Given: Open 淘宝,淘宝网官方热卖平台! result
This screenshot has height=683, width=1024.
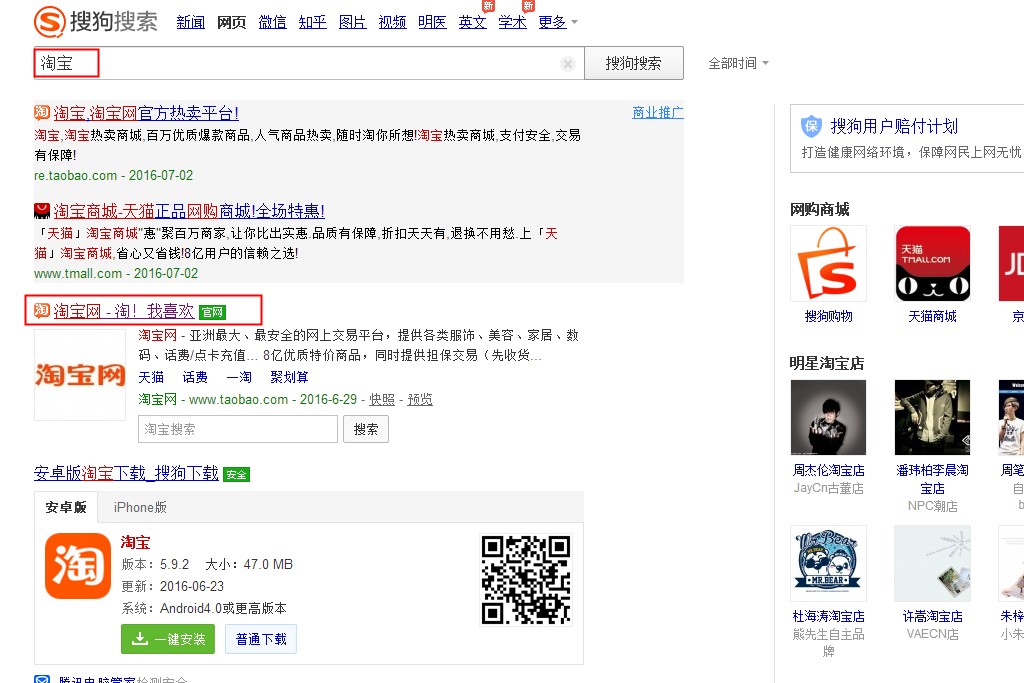Looking at the screenshot, I should click(146, 113).
